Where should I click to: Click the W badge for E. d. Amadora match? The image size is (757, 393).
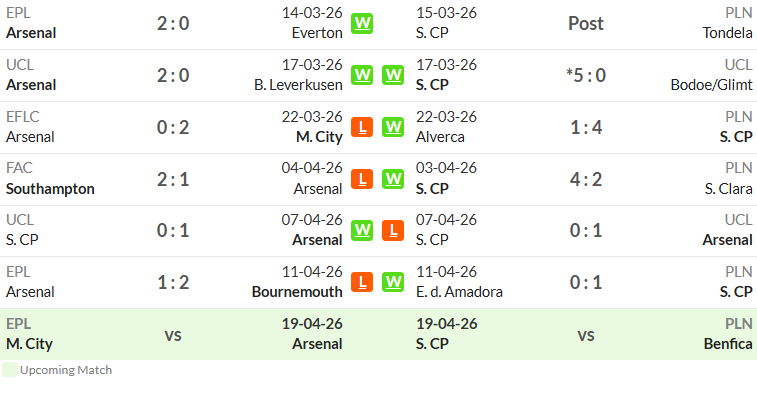click(x=393, y=282)
